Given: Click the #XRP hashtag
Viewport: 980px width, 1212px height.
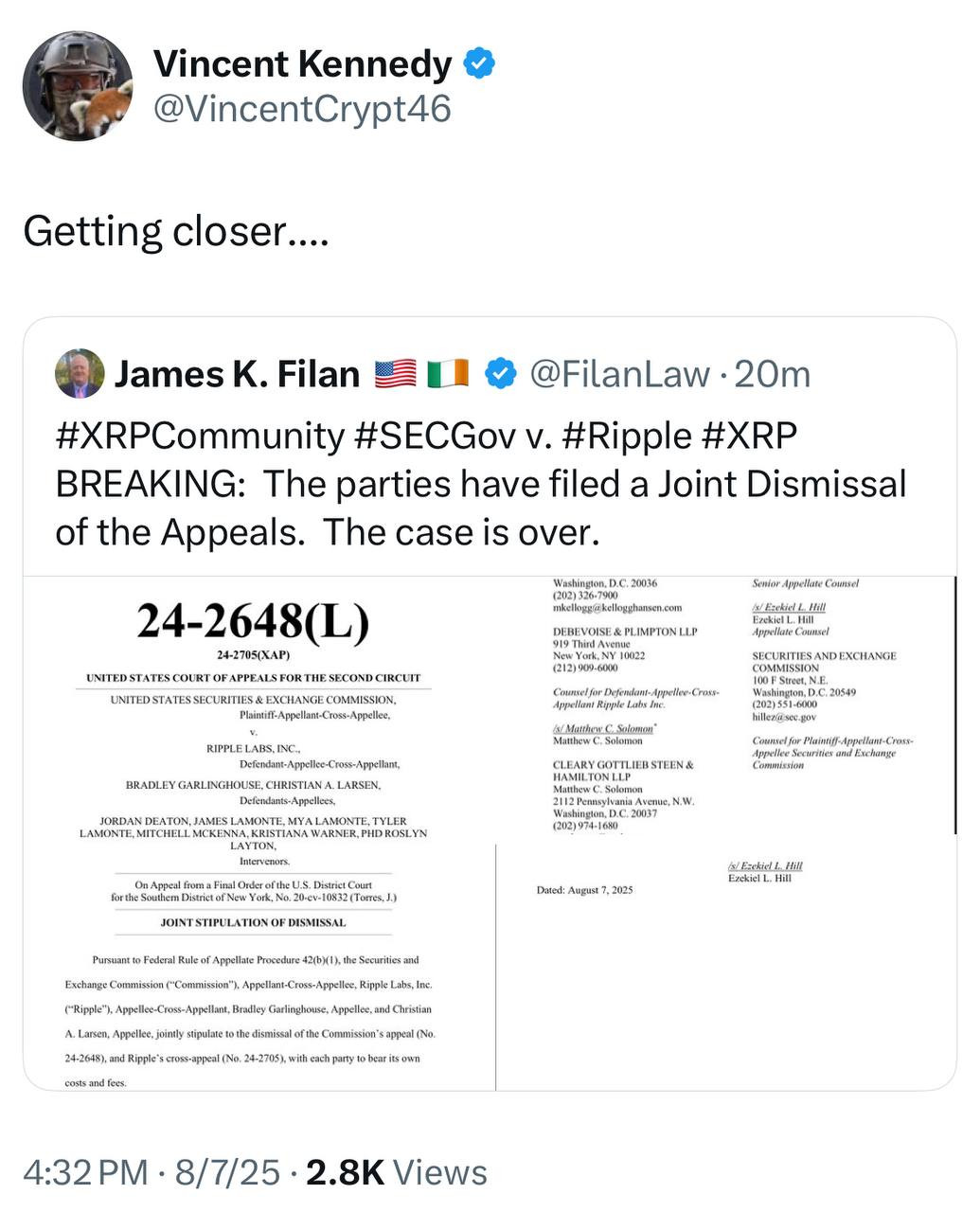Looking at the screenshot, I should (x=750, y=436).
